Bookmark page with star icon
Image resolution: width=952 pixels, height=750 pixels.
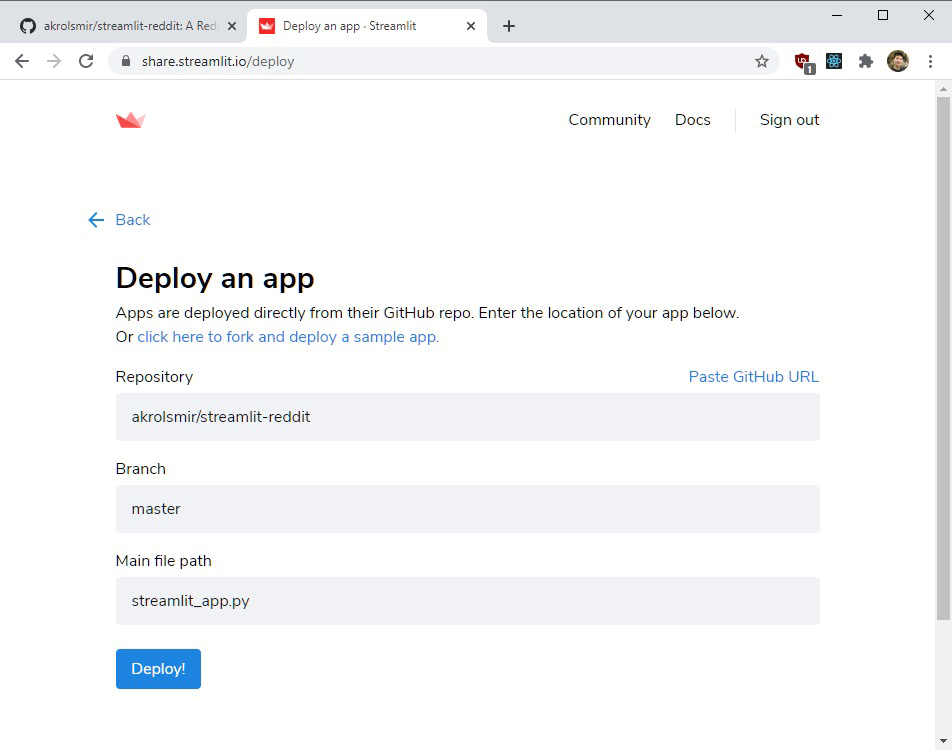(x=761, y=61)
